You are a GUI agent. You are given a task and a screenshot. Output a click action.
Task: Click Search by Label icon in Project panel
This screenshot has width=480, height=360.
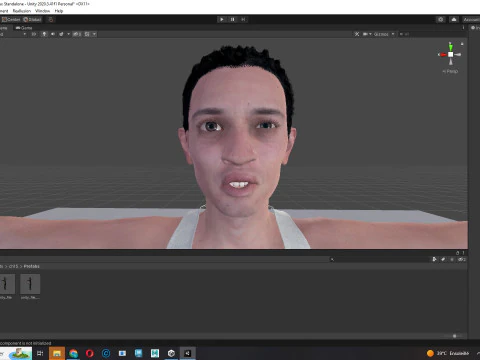[x=443, y=259]
